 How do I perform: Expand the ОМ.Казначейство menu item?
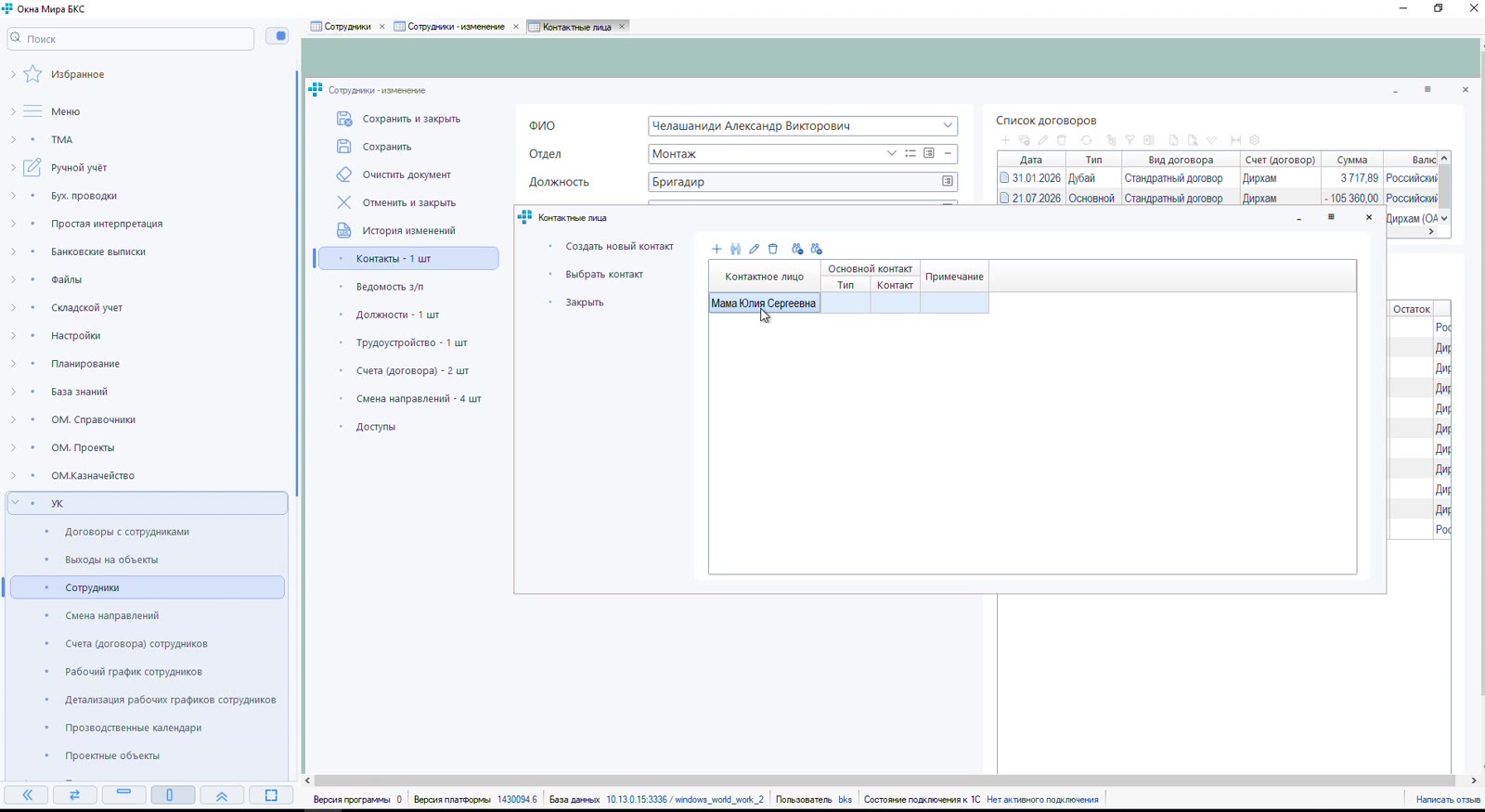point(13,475)
